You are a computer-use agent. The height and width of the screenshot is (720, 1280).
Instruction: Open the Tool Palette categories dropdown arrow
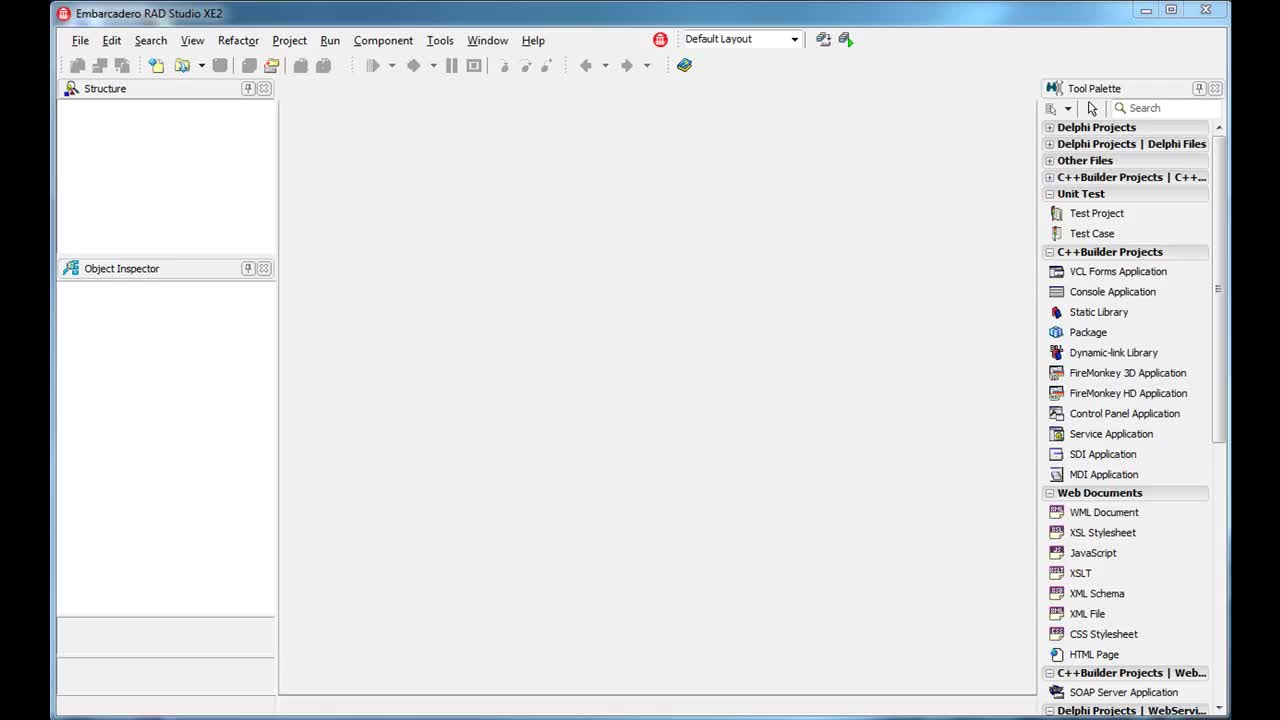click(1068, 109)
